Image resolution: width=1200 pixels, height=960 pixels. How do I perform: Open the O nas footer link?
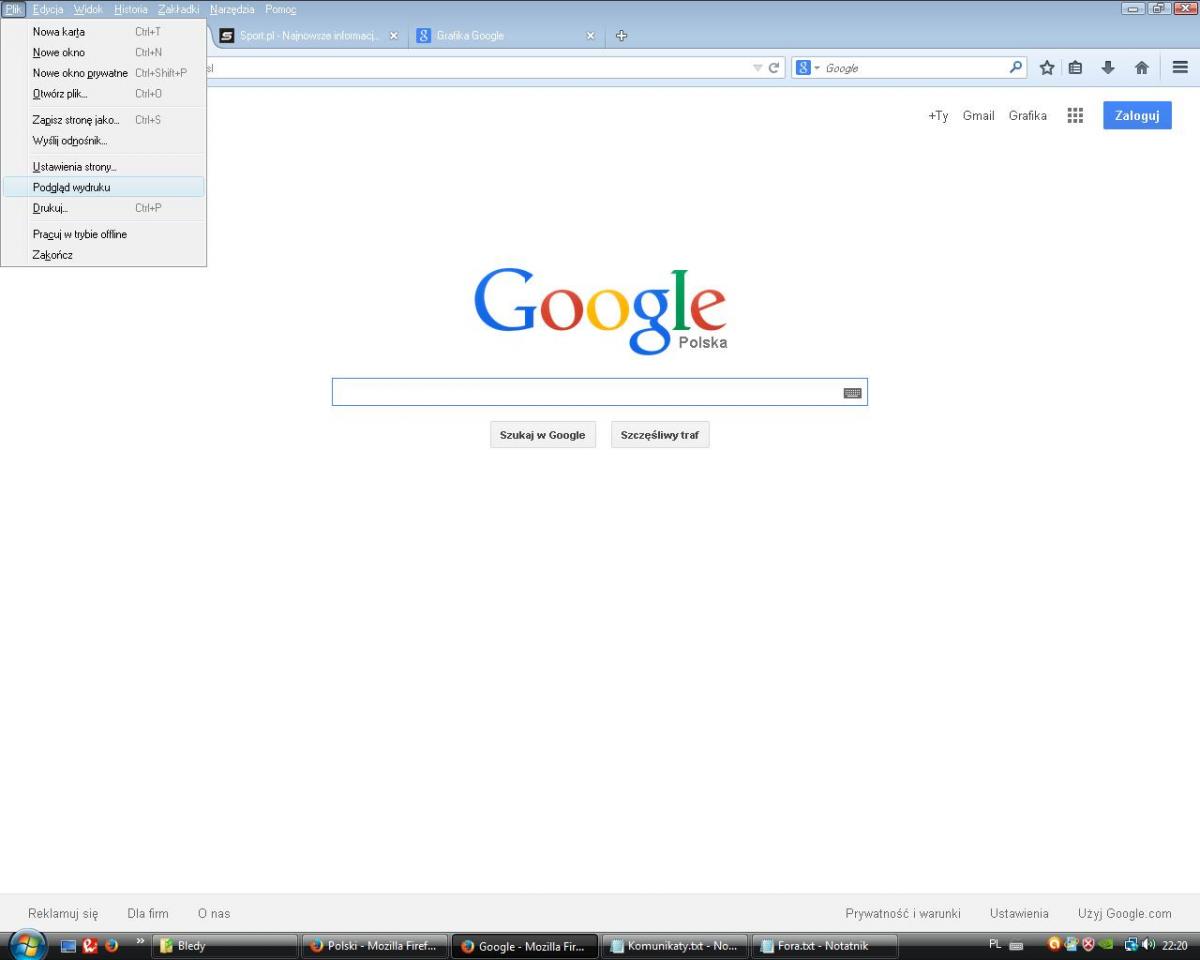pos(214,913)
